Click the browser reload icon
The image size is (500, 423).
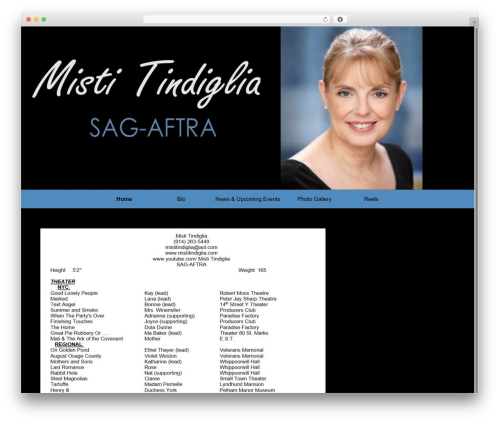pos(325,19)
